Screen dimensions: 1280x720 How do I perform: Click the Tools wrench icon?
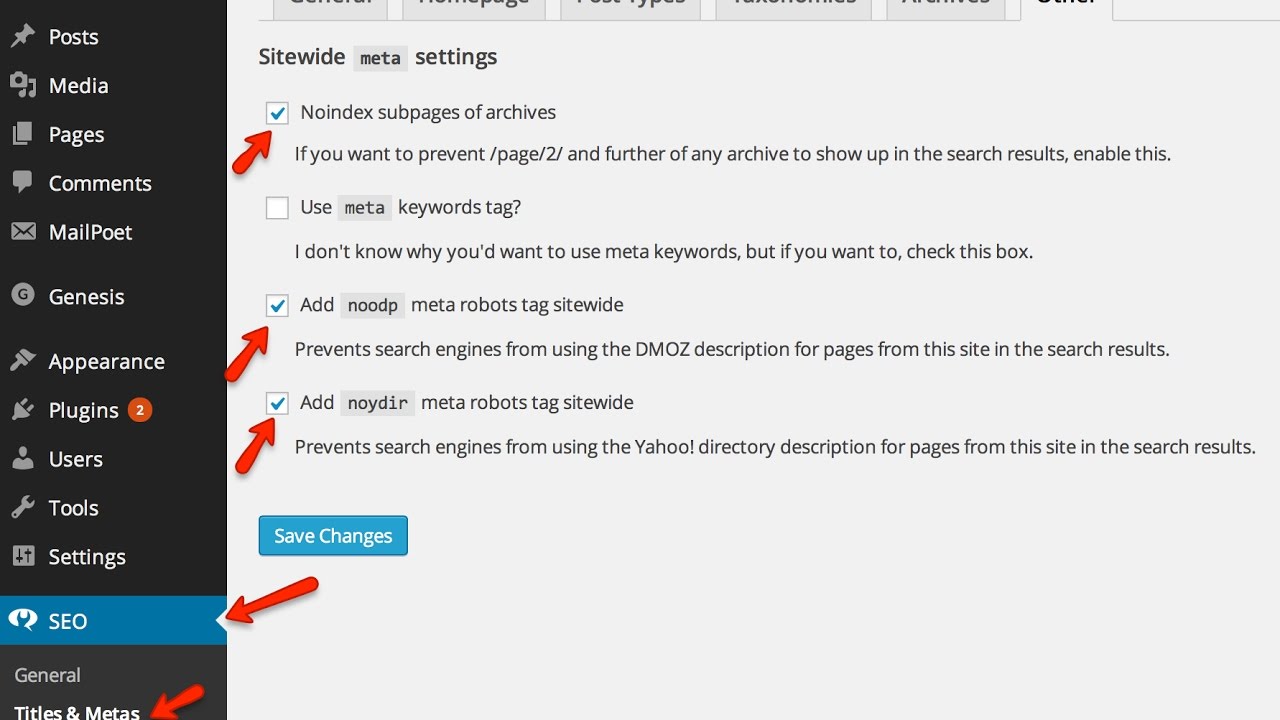[x=22, y=508]
